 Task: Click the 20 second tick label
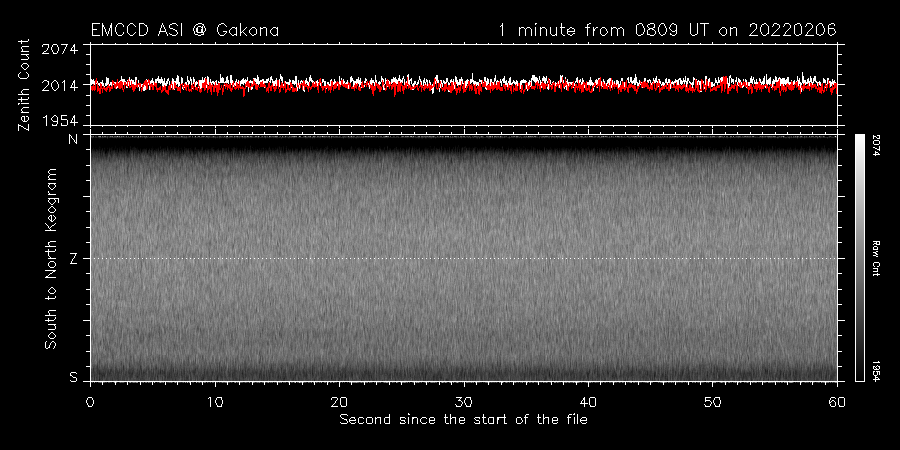pyautogui.click(x=339, y=400)
